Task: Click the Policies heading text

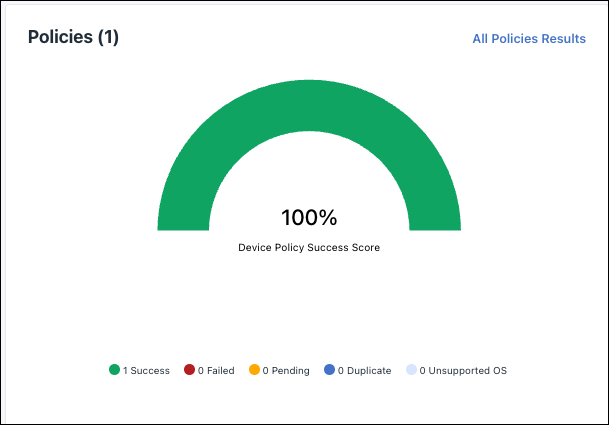Action: 60,37
